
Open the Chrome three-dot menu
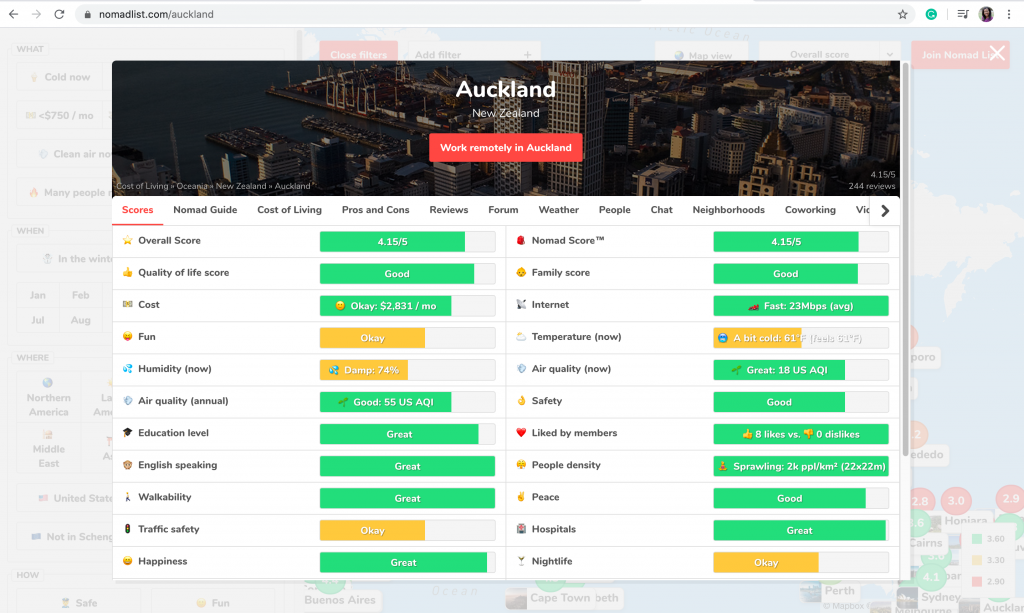pyautogui.click(x=1010, y=15)
